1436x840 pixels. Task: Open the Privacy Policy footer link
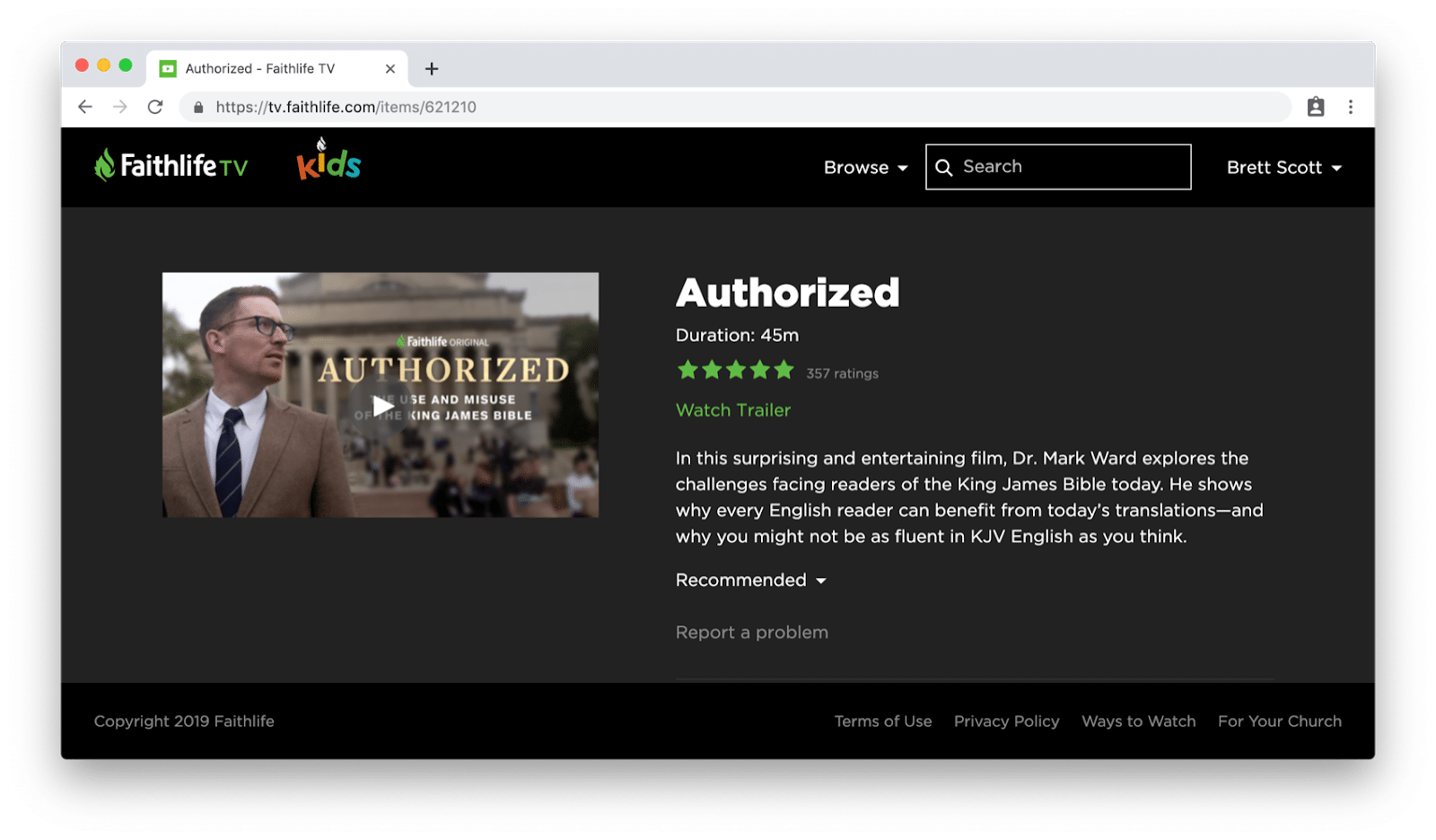(x=1006, y=722)
